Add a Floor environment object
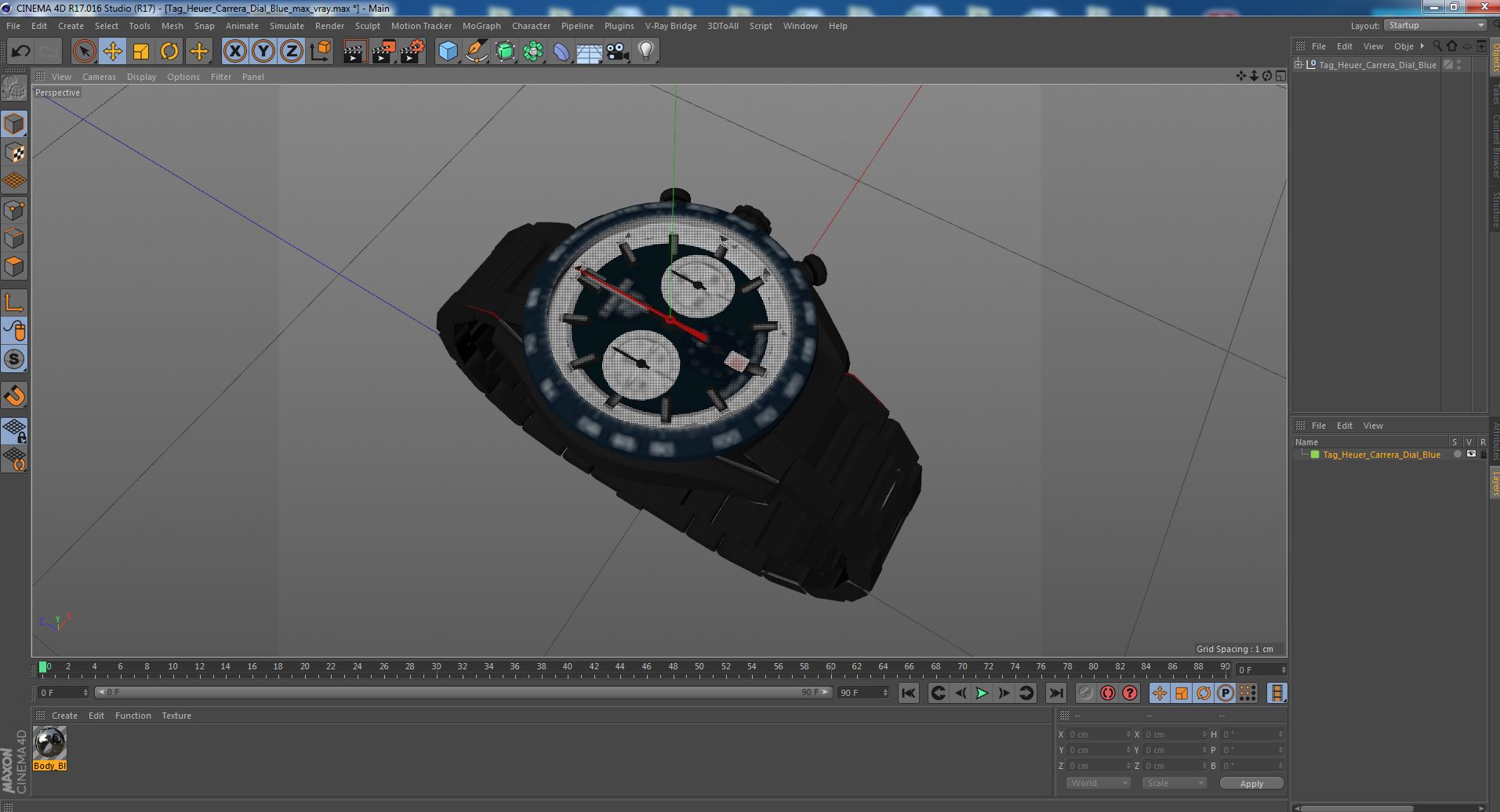 (x=589, y=52)
